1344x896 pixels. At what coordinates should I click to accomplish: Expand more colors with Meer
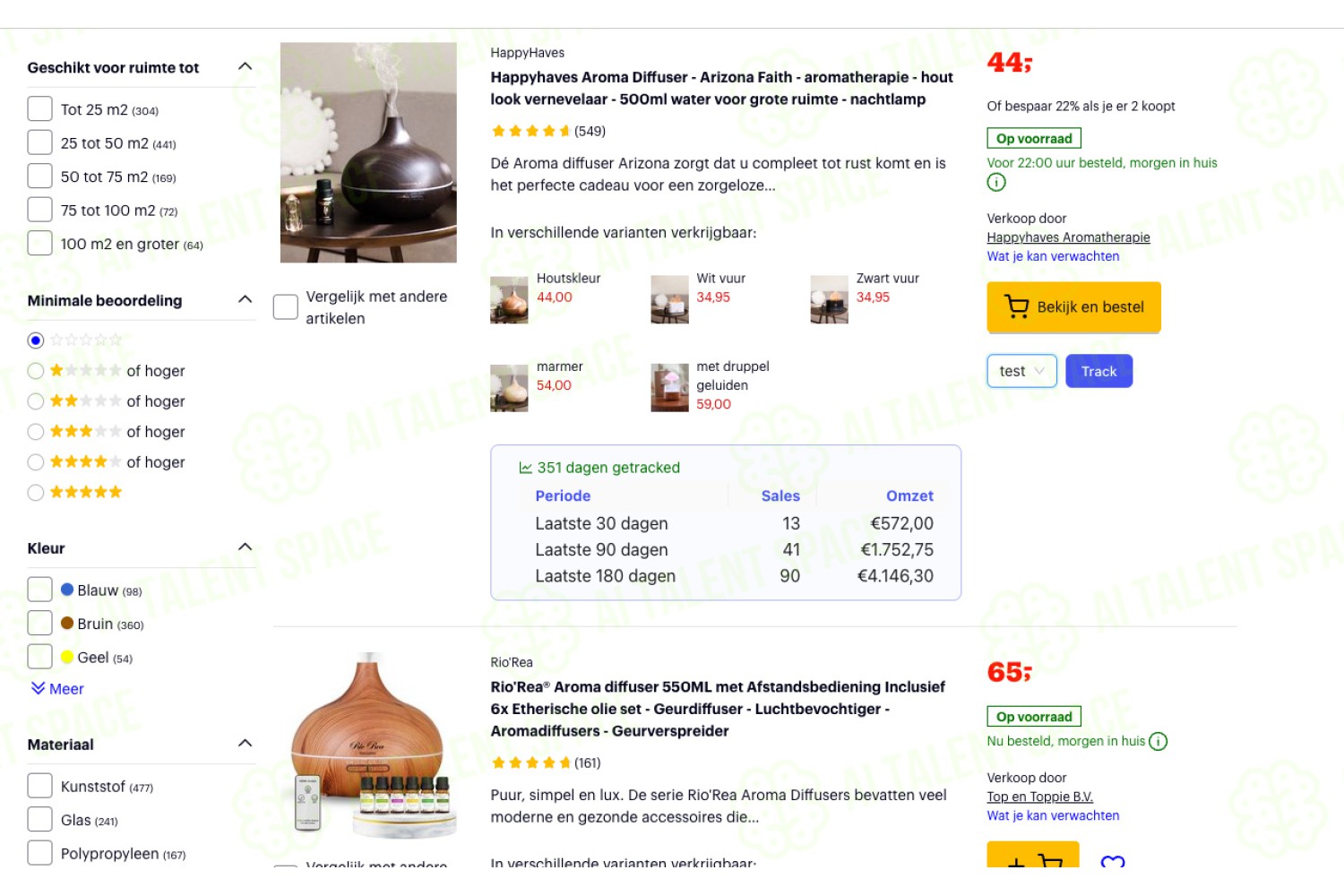(x=57, y=689)
